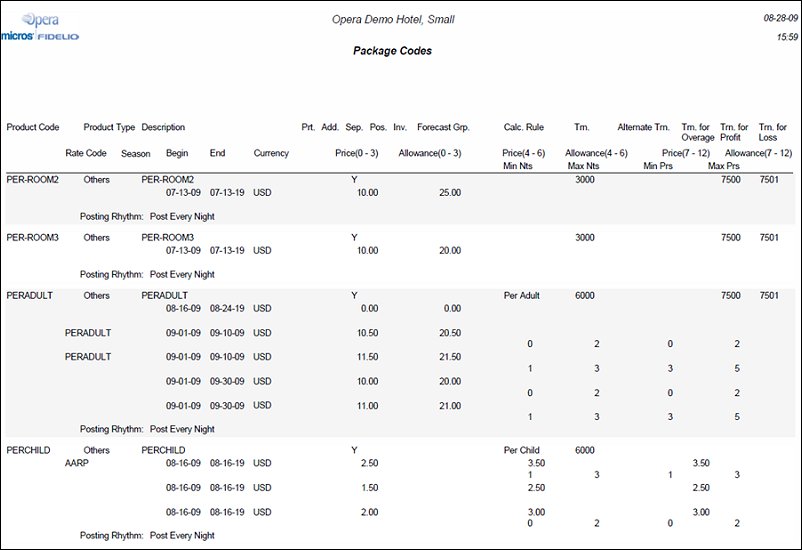Click the Per Adult calc rule value
This screenshot has height=550, width=802.
pos(523,296)
